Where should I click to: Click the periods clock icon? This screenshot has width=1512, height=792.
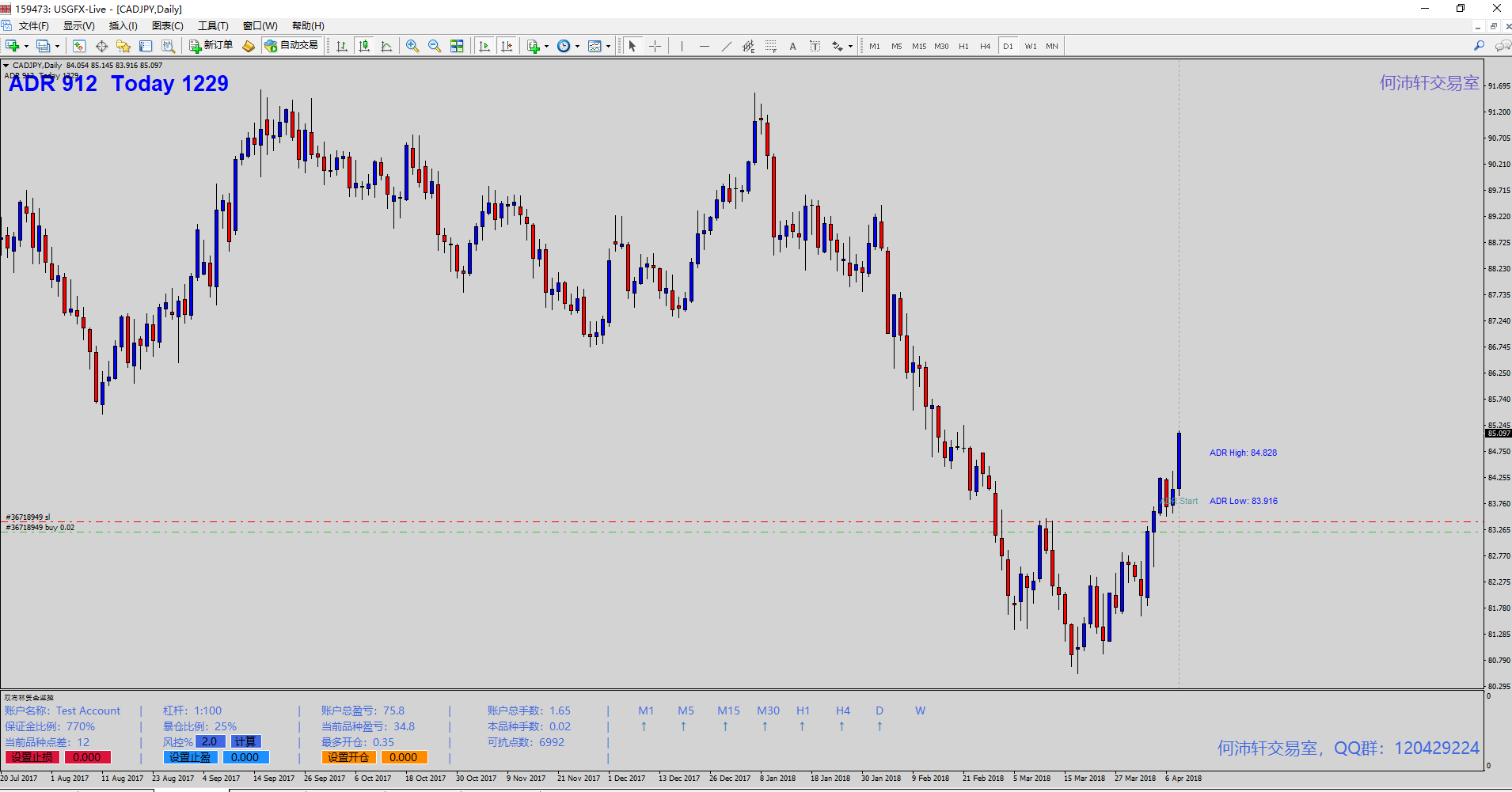[564, 46]
